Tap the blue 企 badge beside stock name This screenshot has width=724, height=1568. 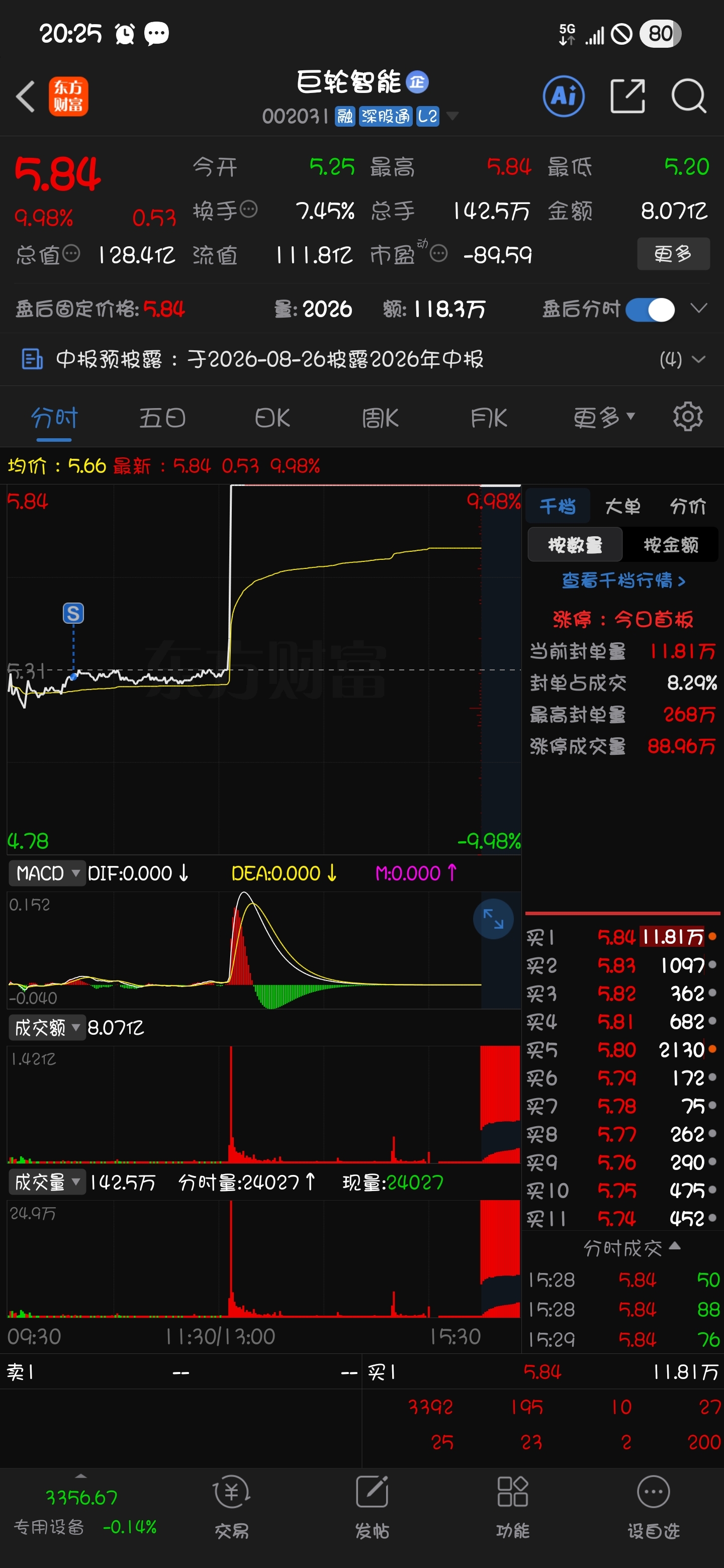[417, 81]
